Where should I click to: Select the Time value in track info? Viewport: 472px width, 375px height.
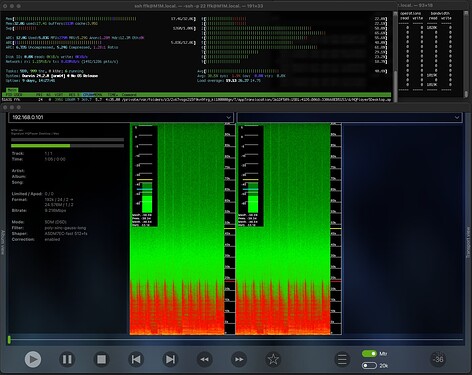click(55, 159)
